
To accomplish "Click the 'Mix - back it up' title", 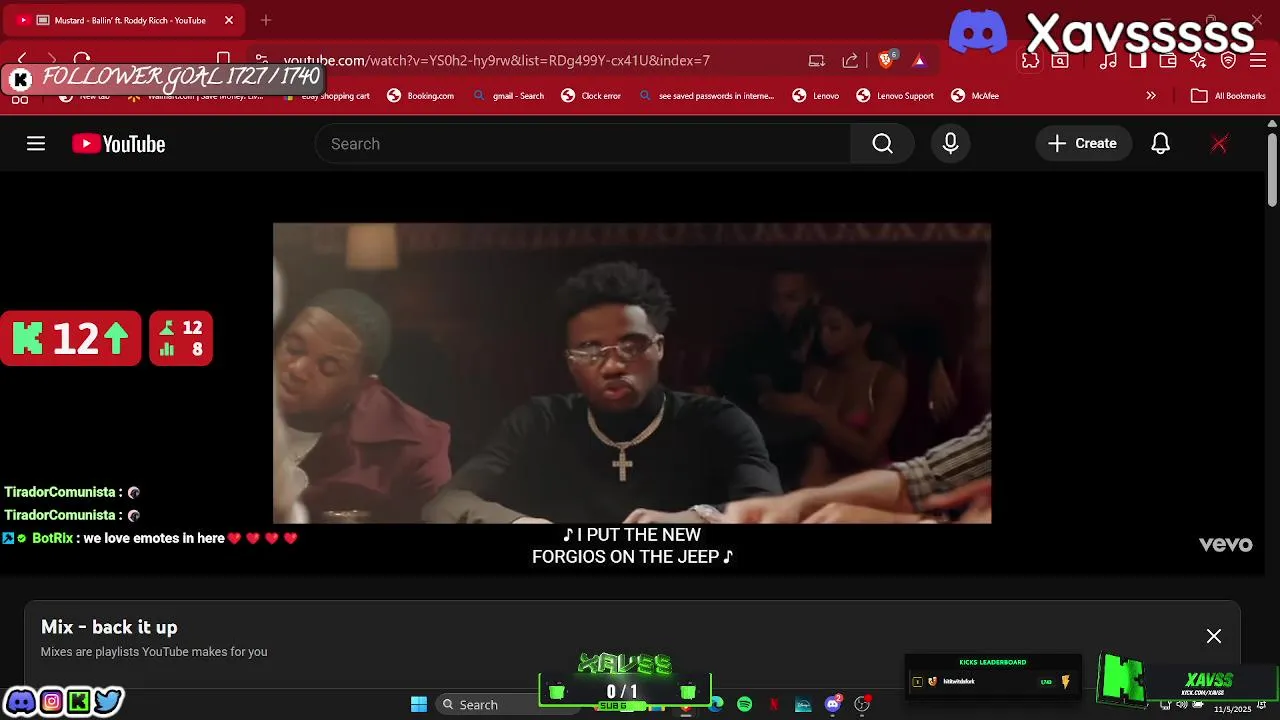I will 109,627.
